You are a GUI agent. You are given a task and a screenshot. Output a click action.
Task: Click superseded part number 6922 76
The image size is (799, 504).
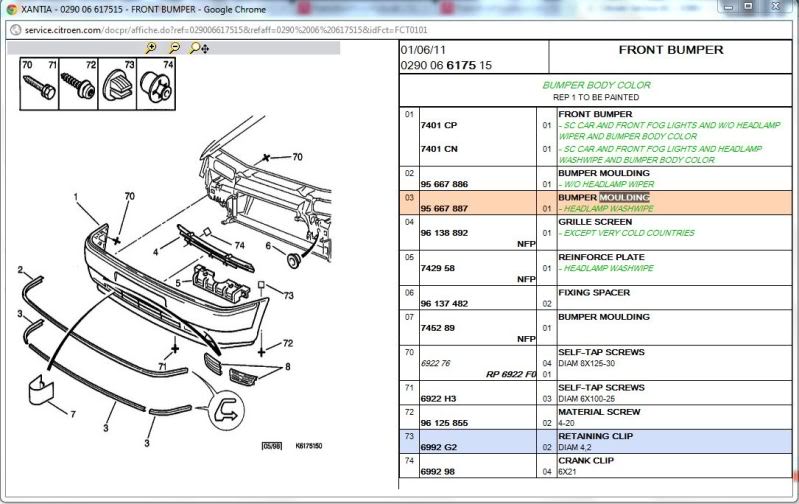pyautogui.click(x=436, y=363)
